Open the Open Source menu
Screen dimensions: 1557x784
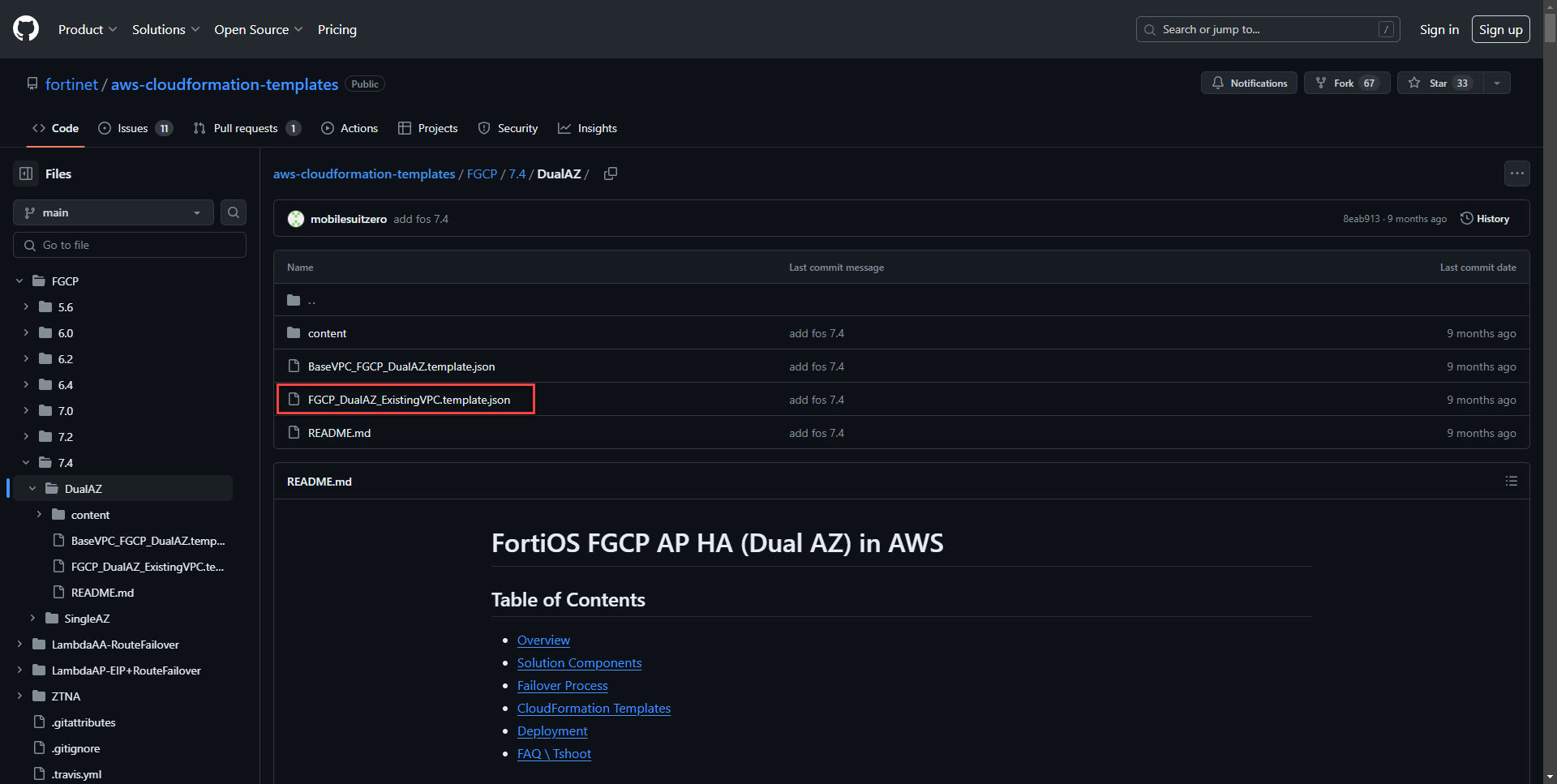pos(259,29)
